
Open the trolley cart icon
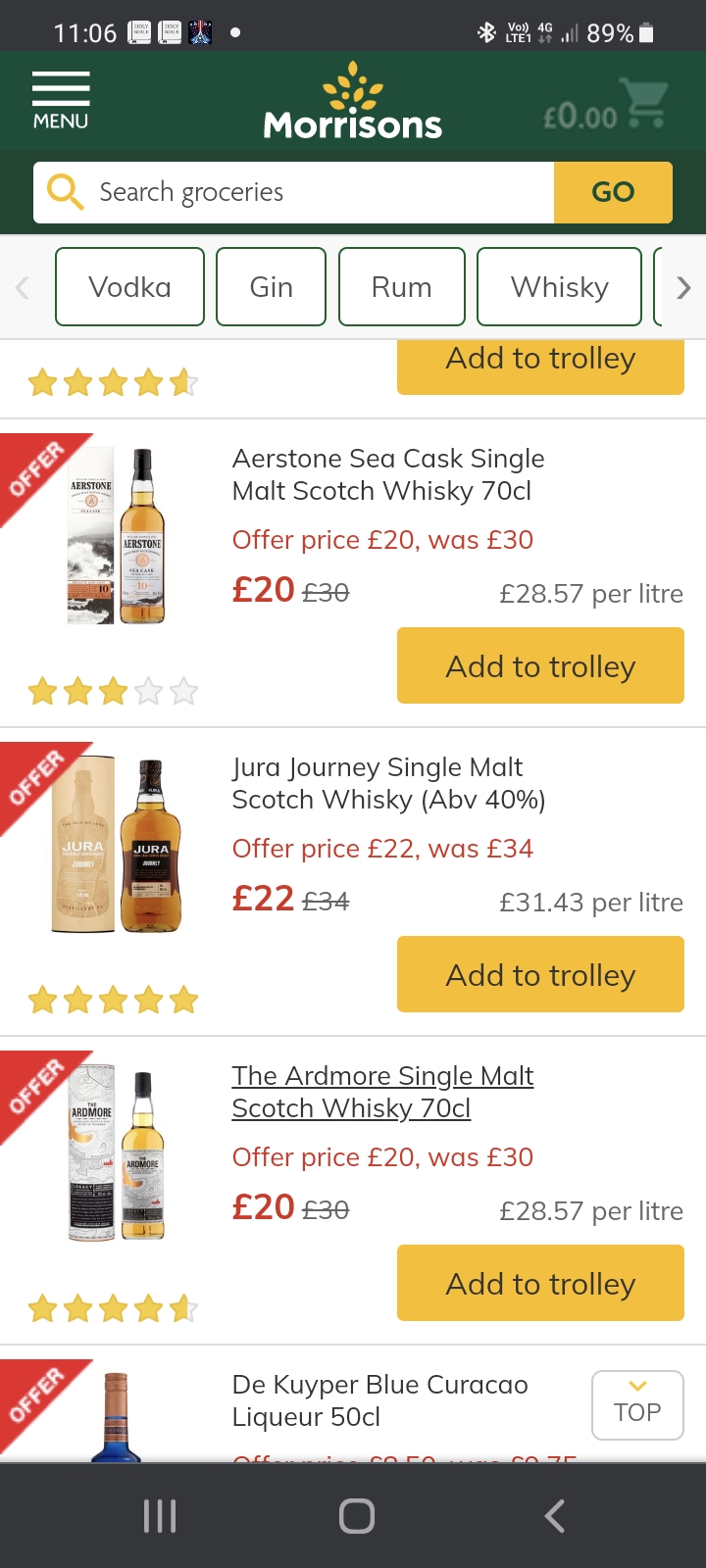point(645,105)
